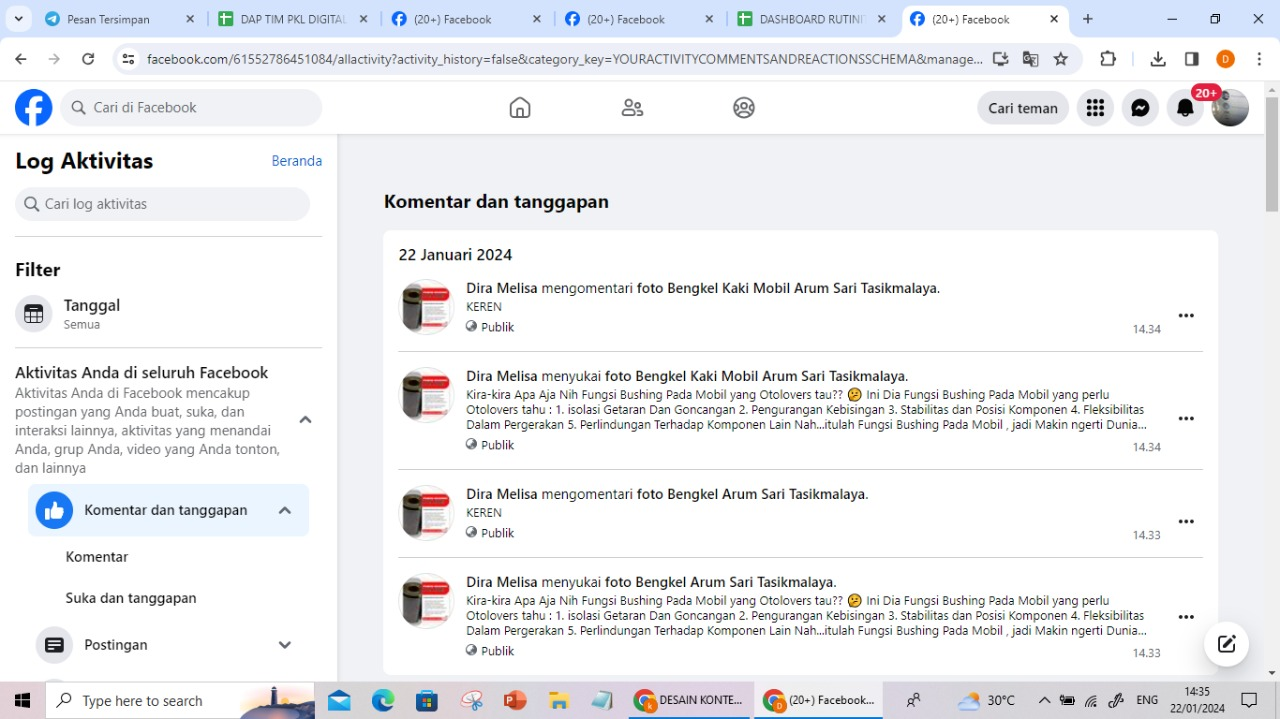Switch to the DAP TIM PKL DIGITAL tab
1280x719 pixels.
click(294, 19)
